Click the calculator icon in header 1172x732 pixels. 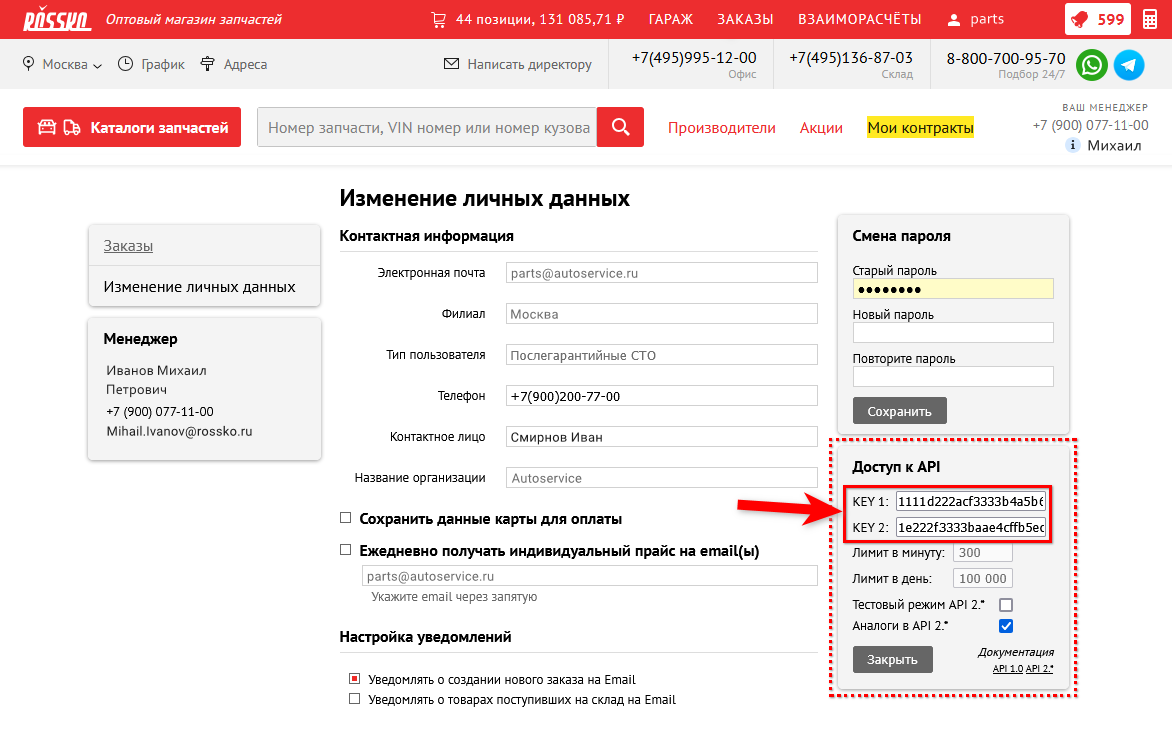pyautogui.click(x=1150, y=19)
